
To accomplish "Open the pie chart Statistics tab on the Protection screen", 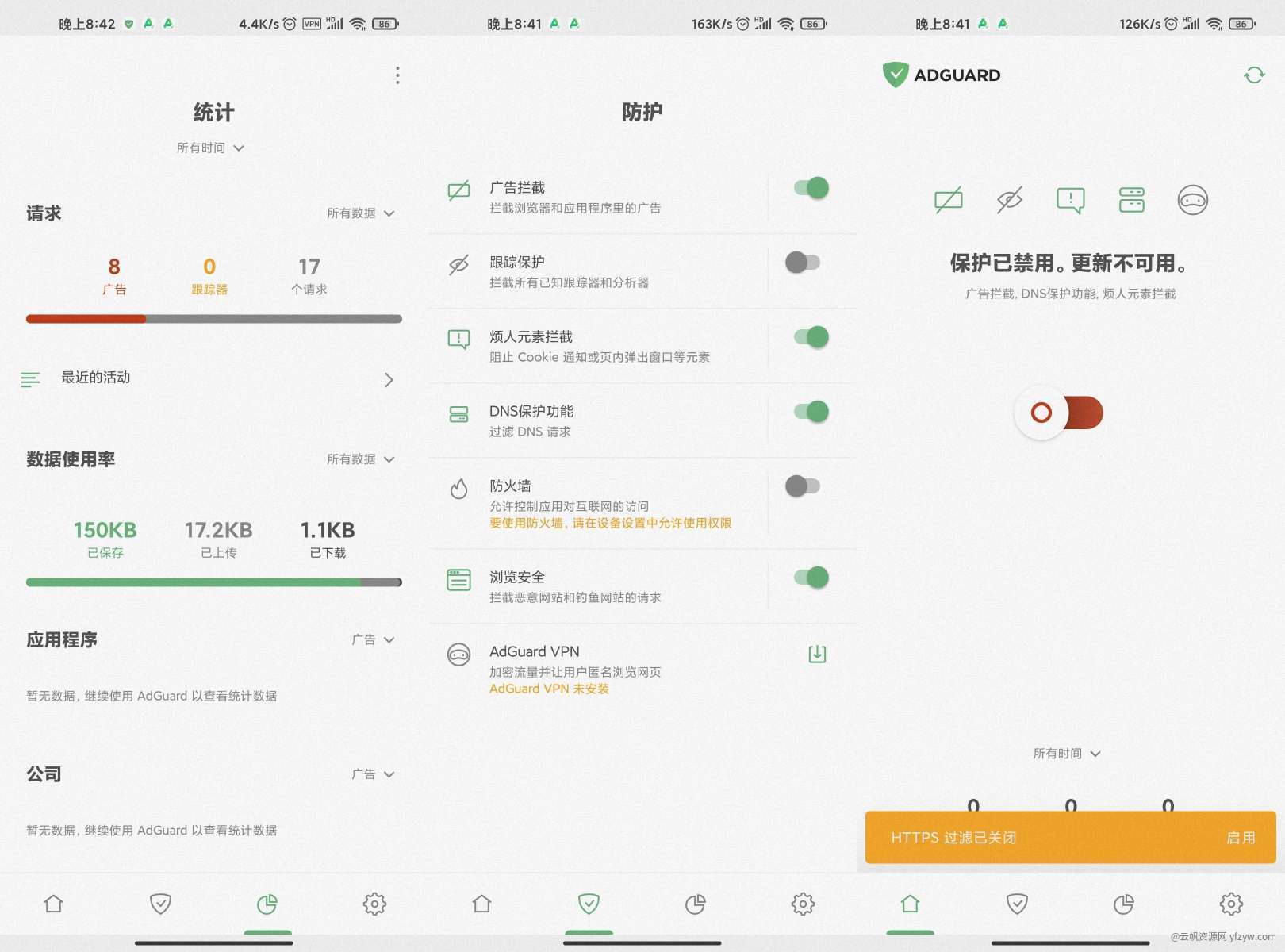I will point(696,904).
